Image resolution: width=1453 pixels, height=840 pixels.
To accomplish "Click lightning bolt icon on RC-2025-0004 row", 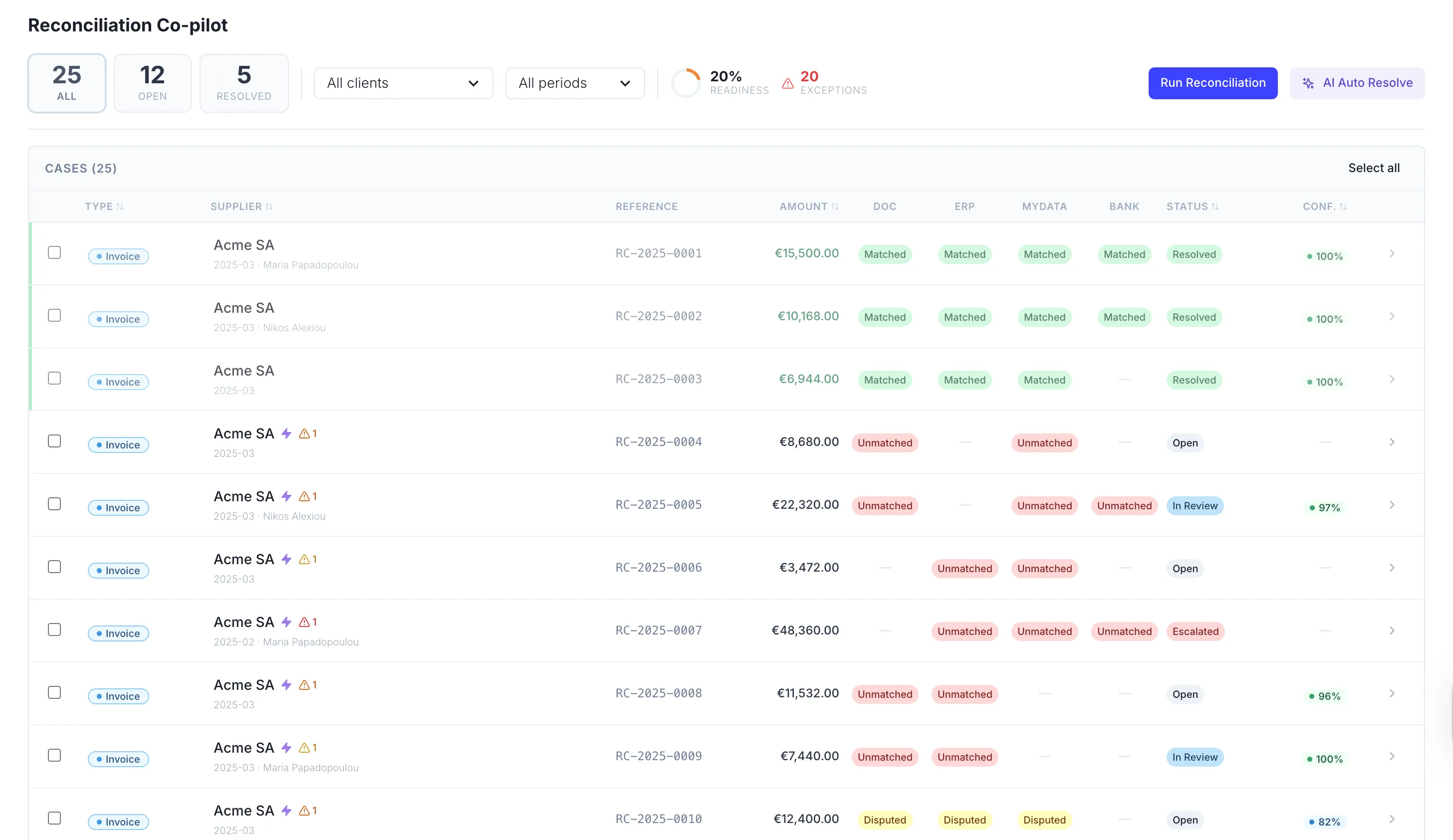I will point(286,433).
